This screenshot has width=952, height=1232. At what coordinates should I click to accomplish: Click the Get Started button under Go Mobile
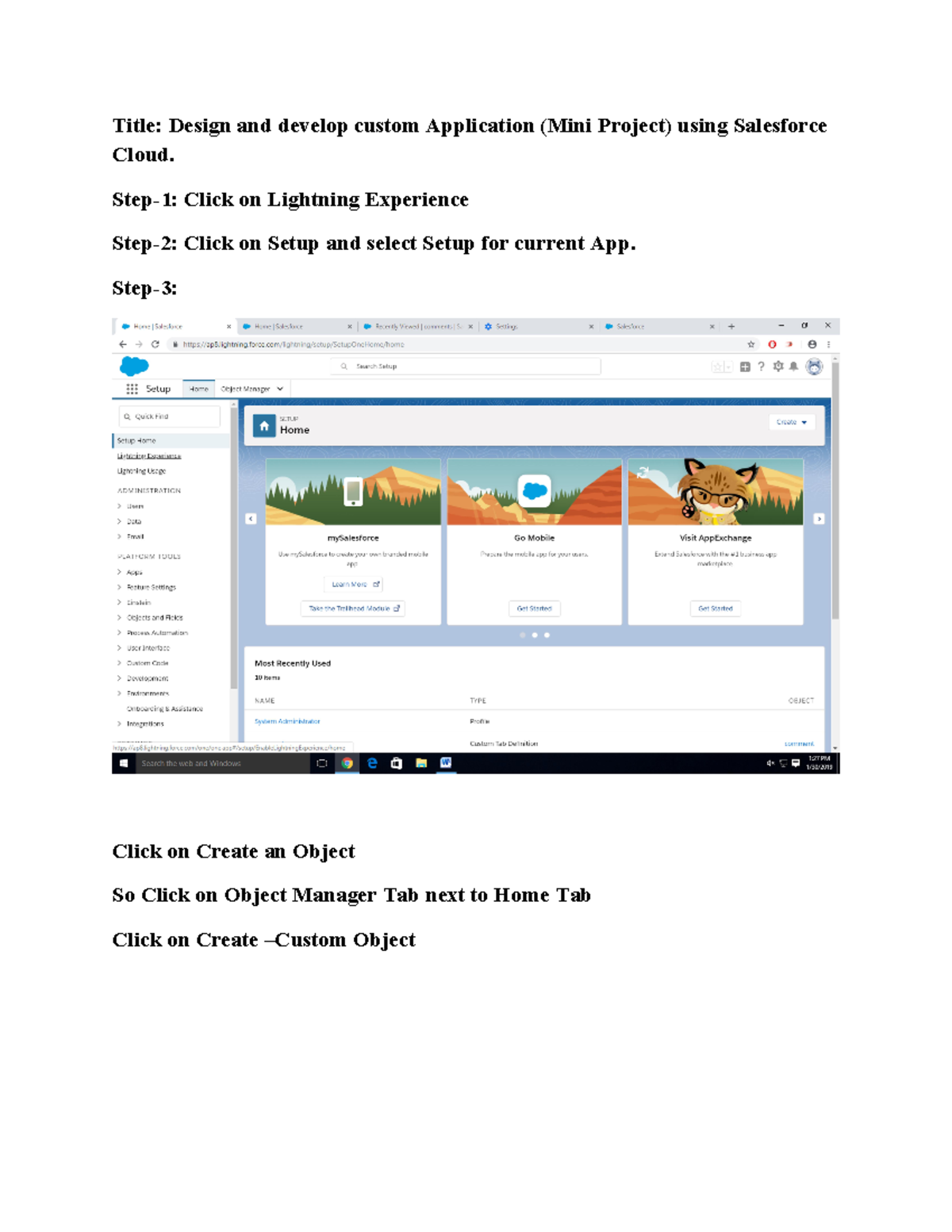533,608
